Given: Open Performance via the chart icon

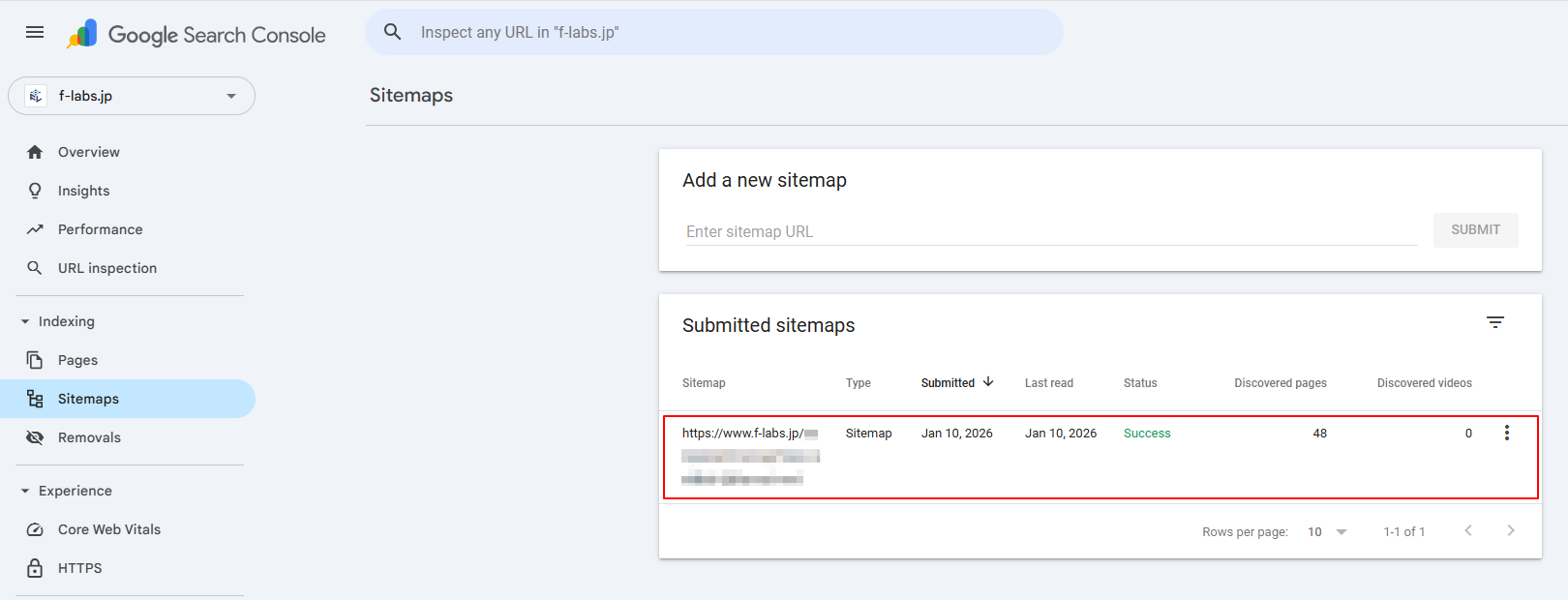Looking at the screenshot, I should (x=35, y=229).
